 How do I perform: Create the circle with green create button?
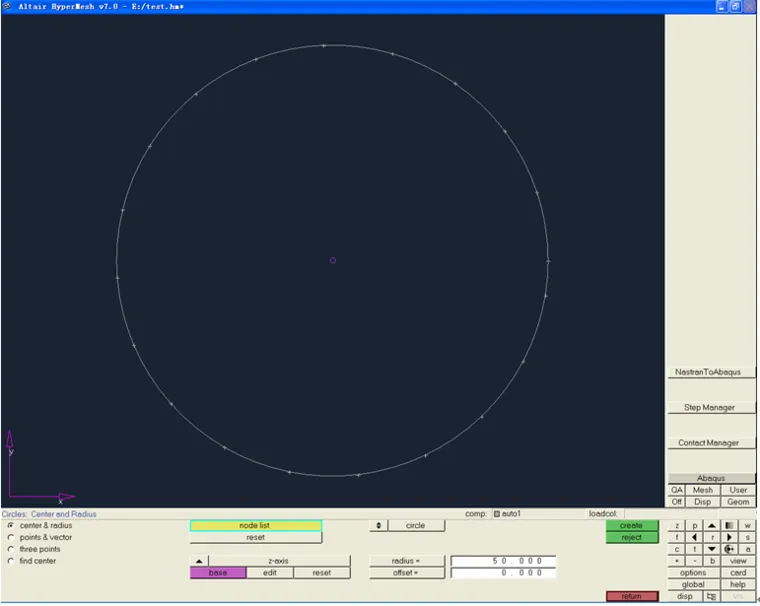(632, 526)
